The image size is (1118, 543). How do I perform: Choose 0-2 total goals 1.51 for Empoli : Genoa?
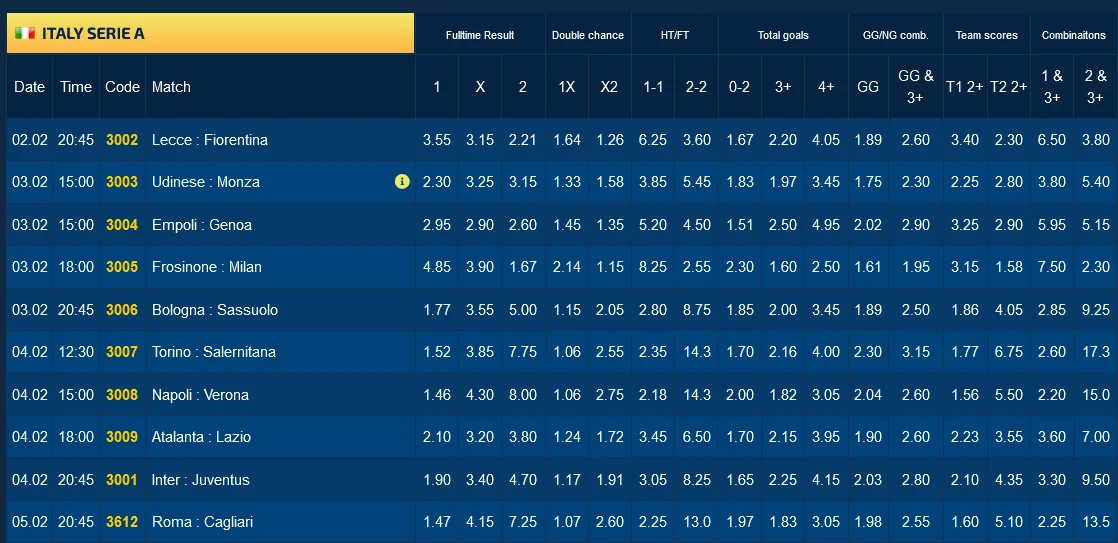(x=739, y=225)
